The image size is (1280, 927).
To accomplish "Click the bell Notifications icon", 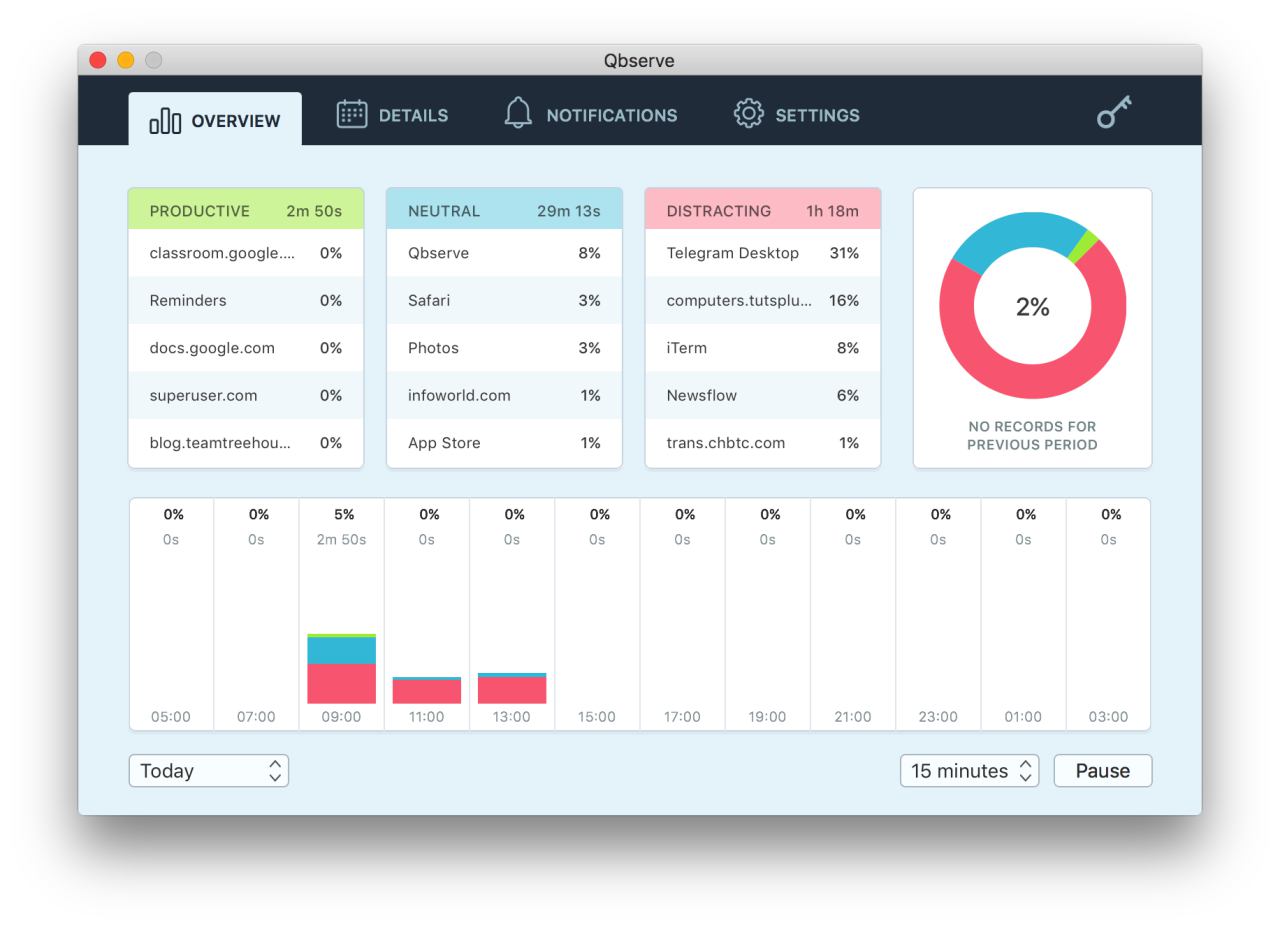I will click(518, 113).
